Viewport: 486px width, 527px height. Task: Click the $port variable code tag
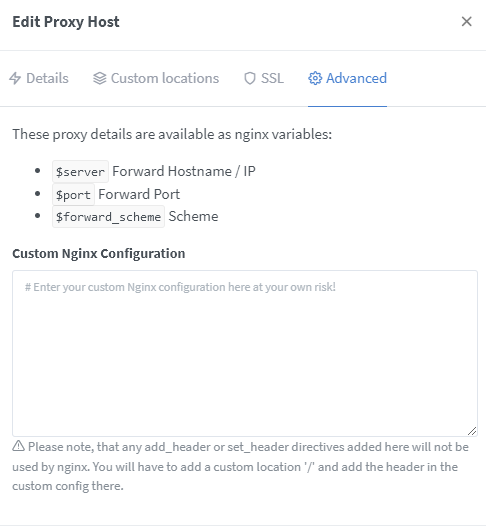(73, 195)
